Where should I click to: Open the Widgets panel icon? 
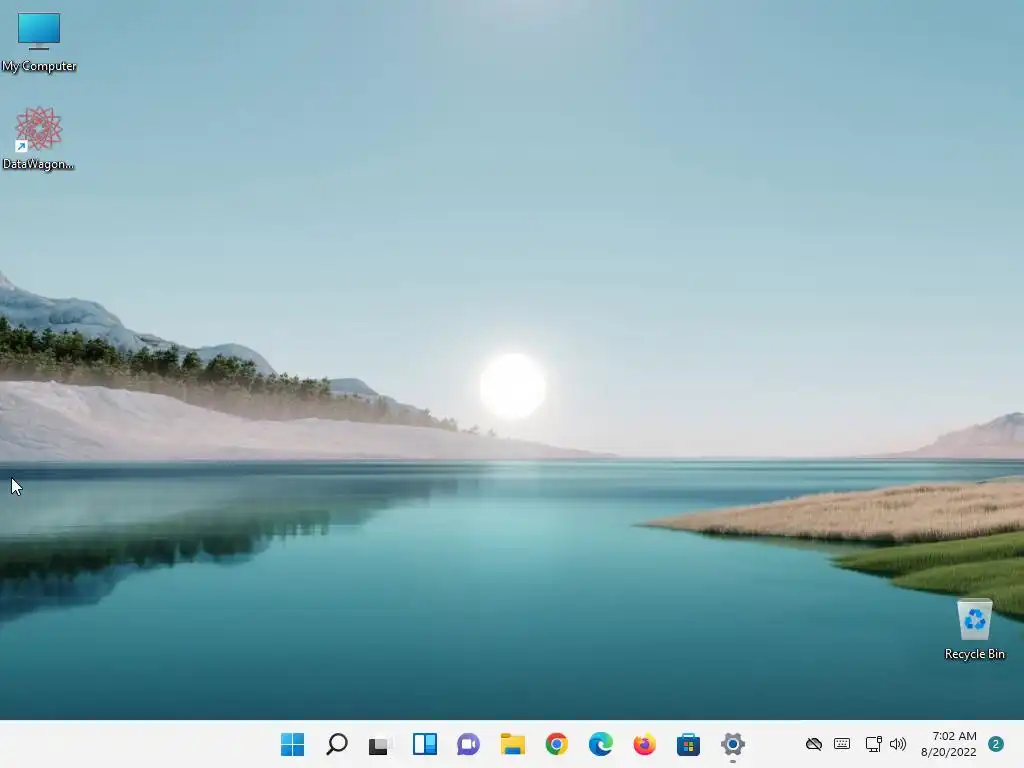424,744
